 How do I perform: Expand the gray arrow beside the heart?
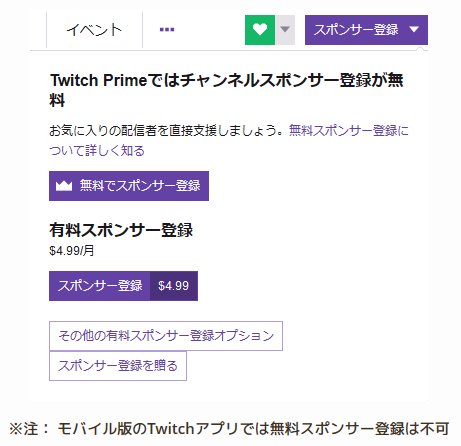click(x=285, y=30)
